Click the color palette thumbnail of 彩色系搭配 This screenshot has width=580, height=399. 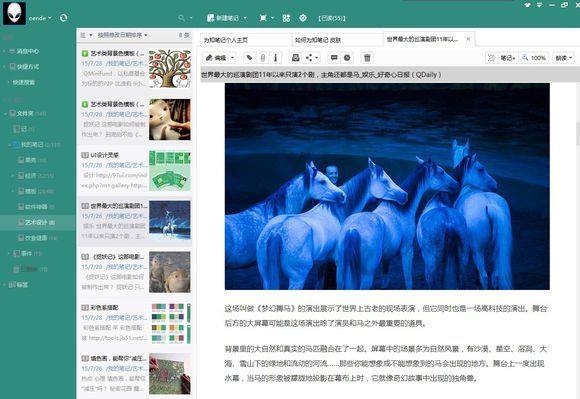170,323
